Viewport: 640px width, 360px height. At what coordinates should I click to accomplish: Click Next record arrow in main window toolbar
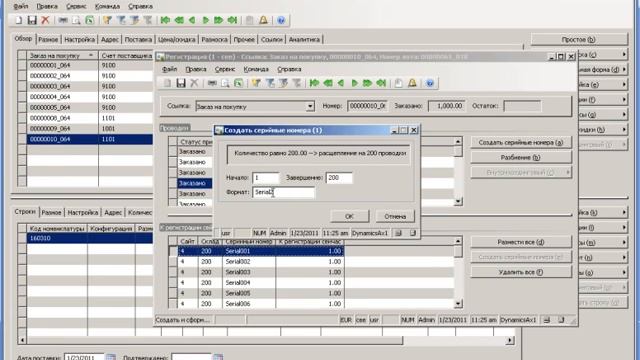(205, 20)
